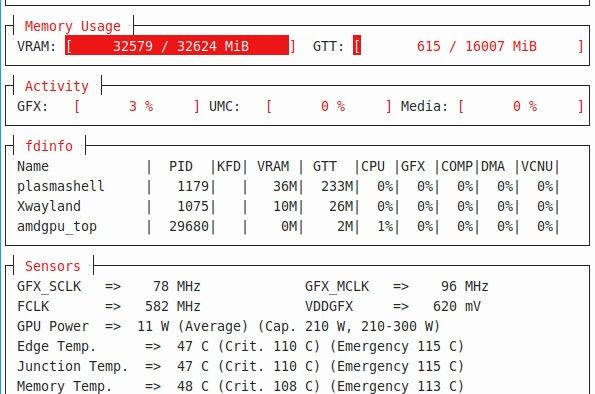
Task: Select the GFX activity bar at 3 %
Action: pos(137,106)
